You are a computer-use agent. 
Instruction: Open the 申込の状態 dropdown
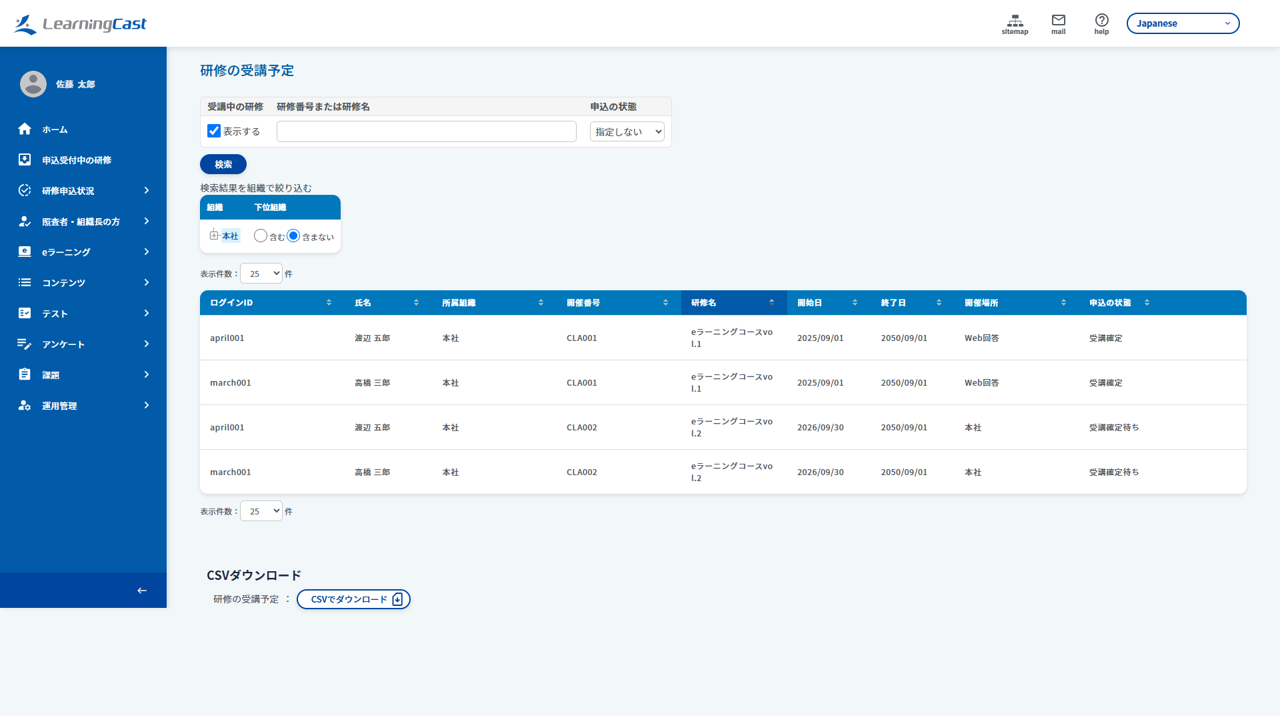tap(627, 131)
